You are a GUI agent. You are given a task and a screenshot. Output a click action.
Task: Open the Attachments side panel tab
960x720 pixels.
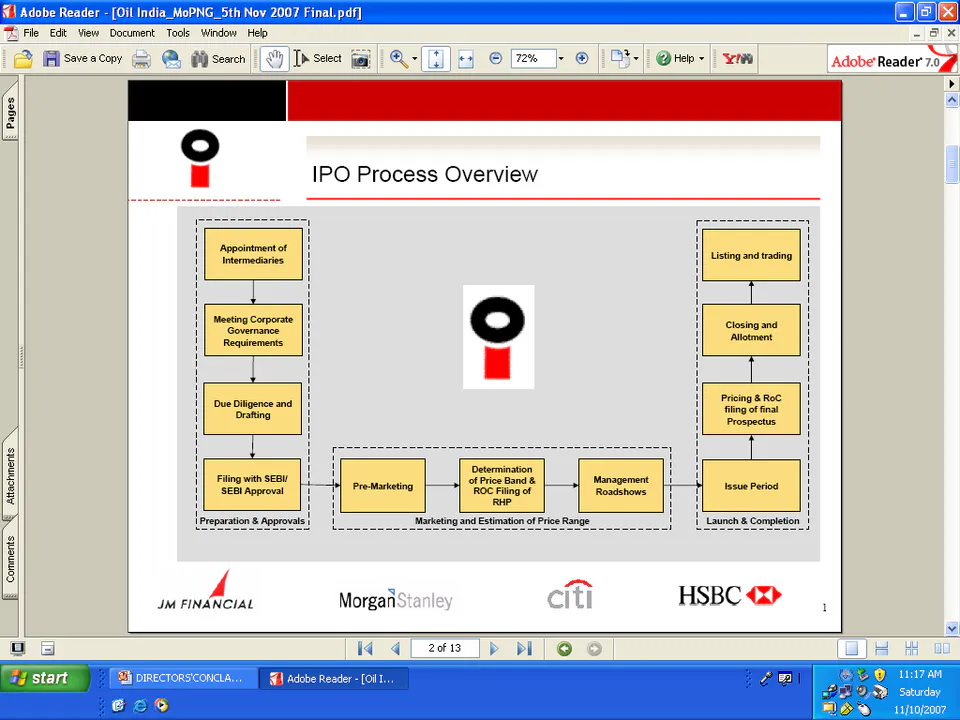[x=10, y=475]
